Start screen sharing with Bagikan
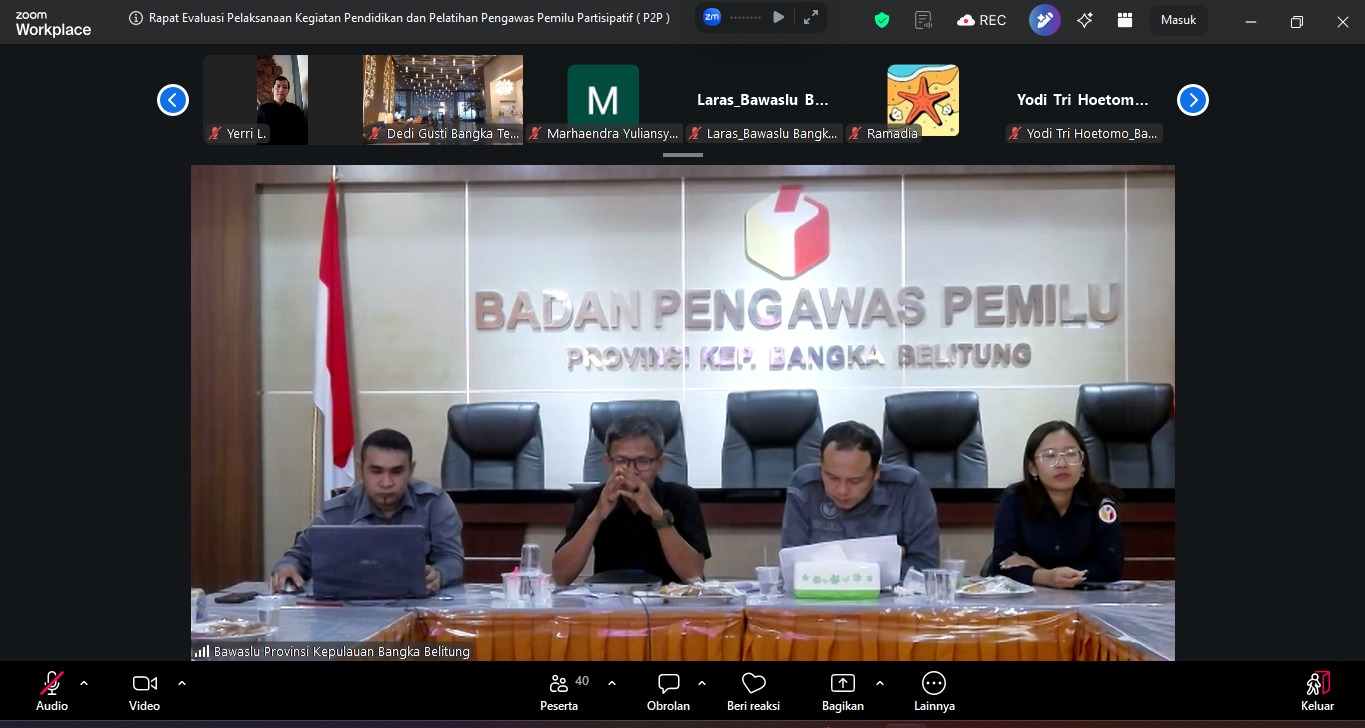This screenshot has width=1365, height=728. pos(843,692)
